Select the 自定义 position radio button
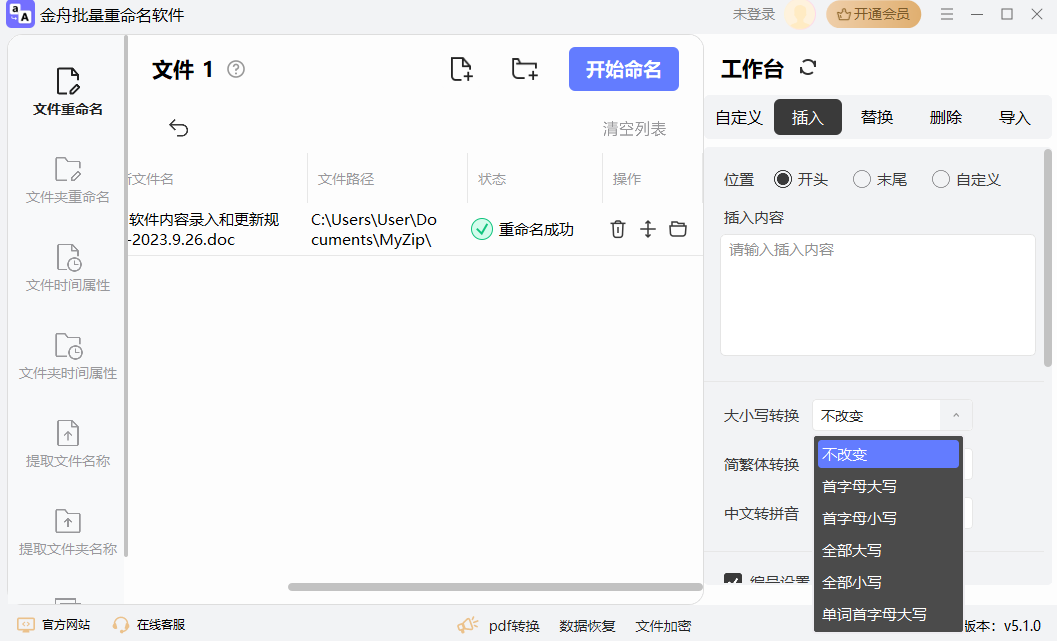This screenshot has height=641, width=1057. [x=940, y=179]
